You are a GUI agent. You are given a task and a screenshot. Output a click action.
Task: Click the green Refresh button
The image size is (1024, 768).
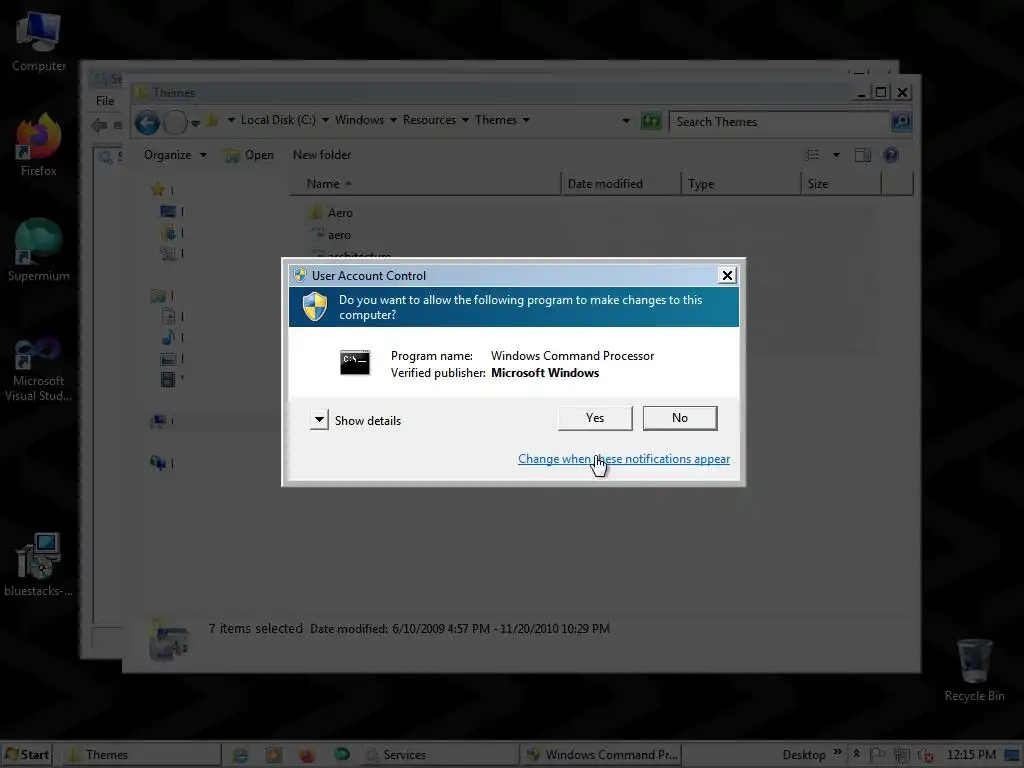651,121
